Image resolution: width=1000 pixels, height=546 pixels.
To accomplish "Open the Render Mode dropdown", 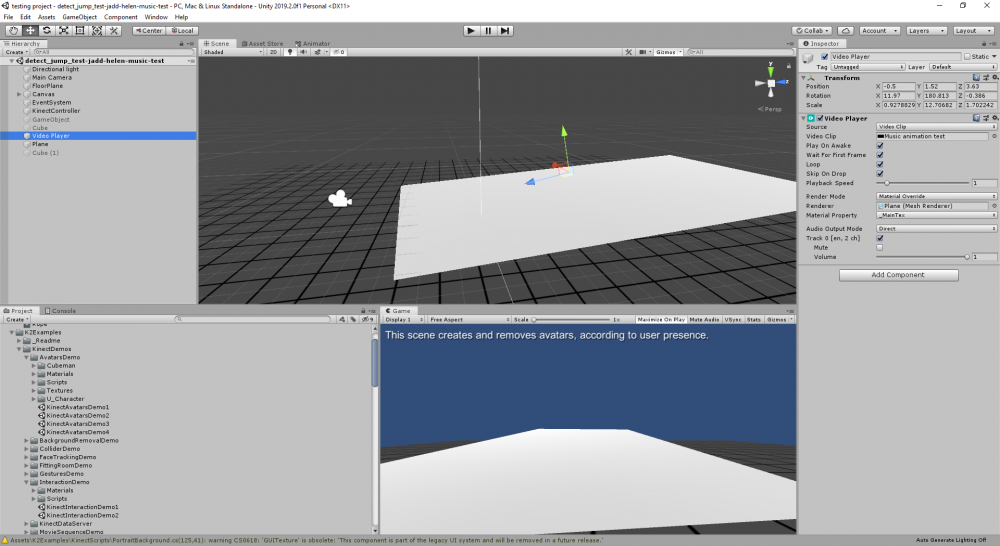I will pos(937,196).
